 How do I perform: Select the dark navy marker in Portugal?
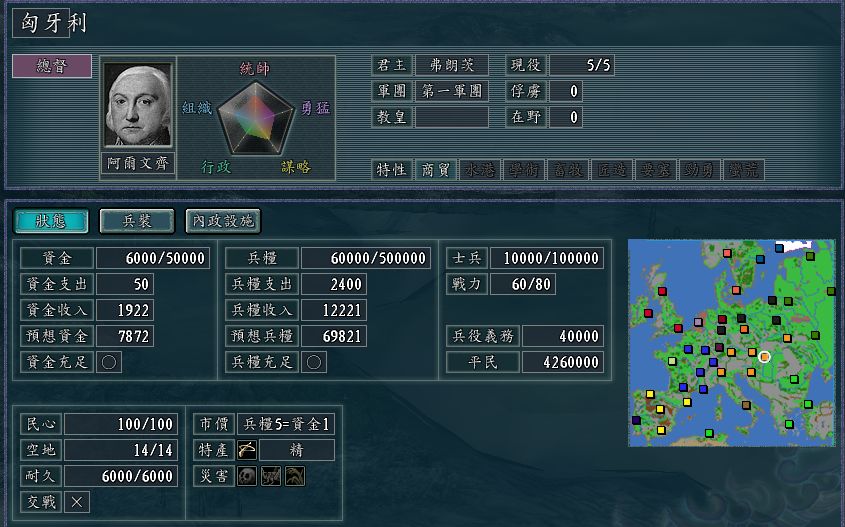coord(636,420)
